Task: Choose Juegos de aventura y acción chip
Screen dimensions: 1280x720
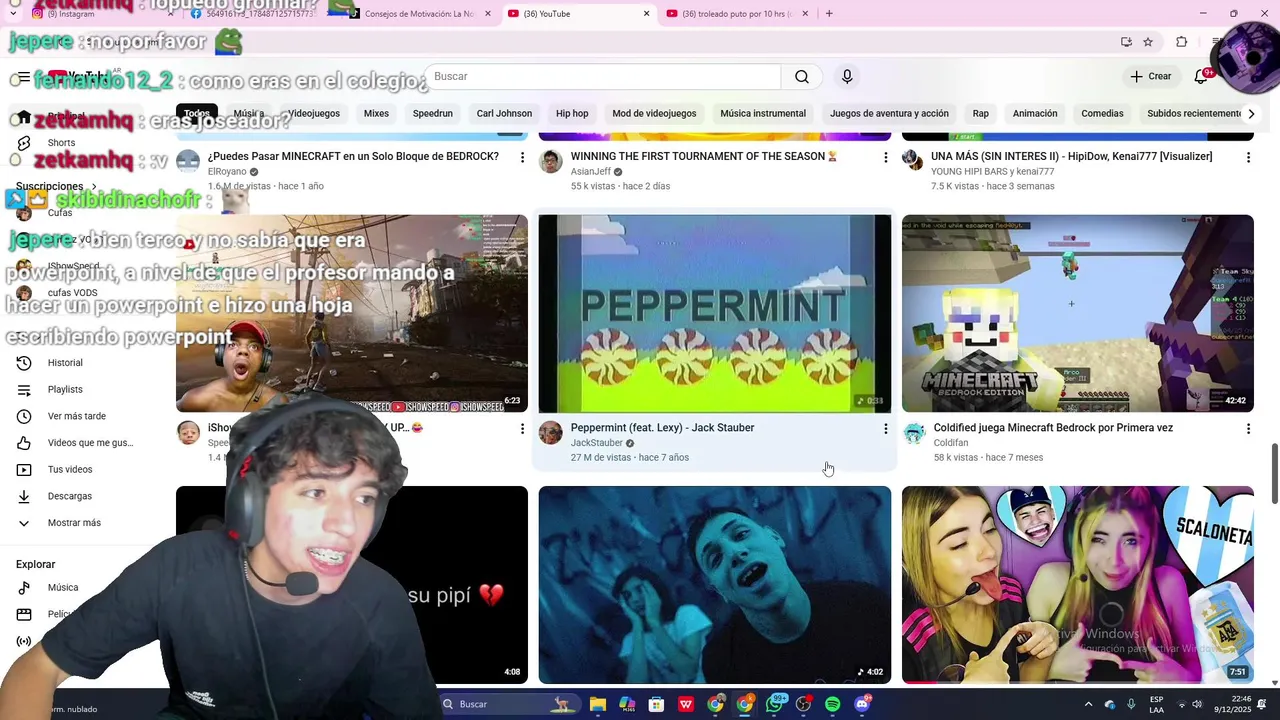Action: (x=889, y=114)
